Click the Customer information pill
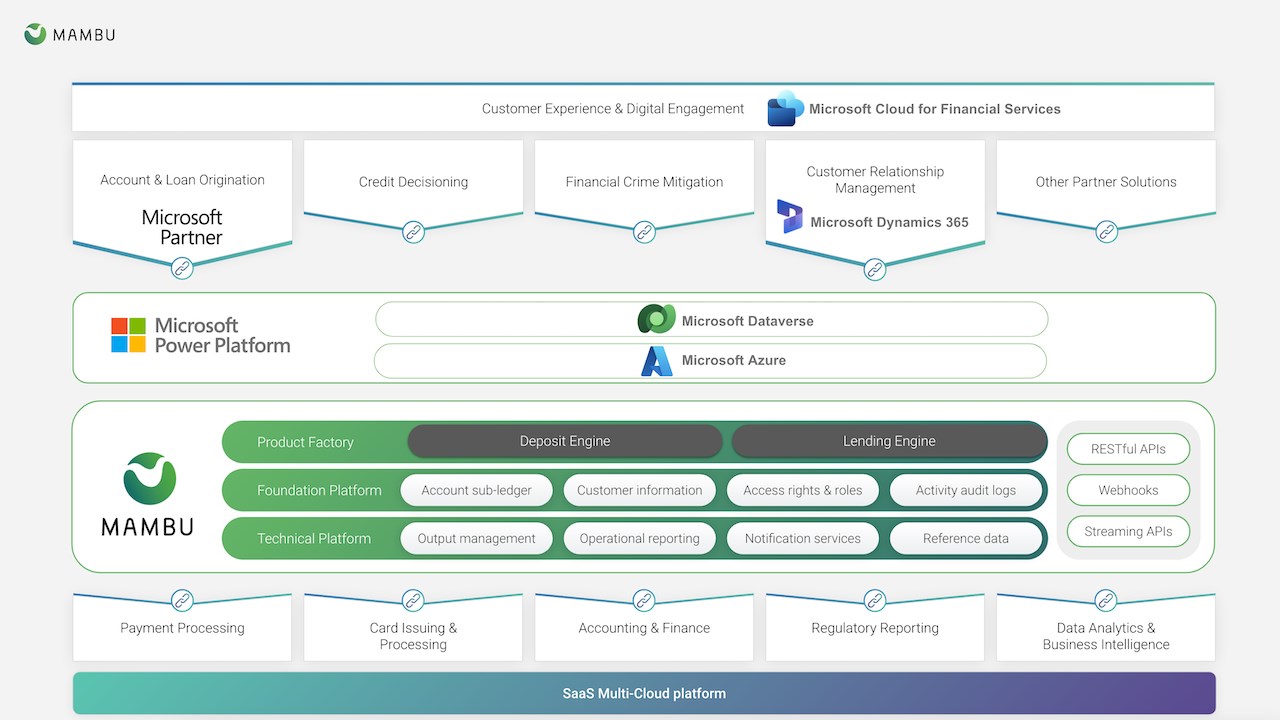The height and width of the screenshot is (720, 1280). click(x=640, y=490)
